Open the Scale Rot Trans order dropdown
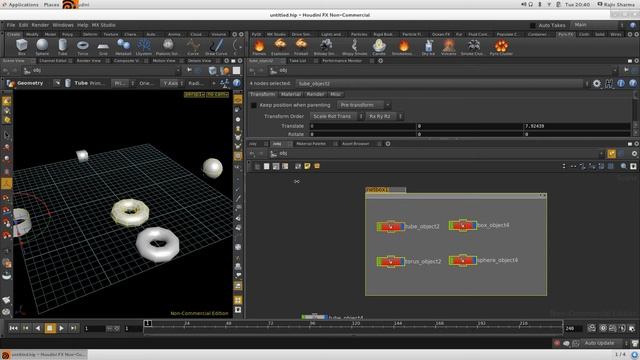The height and width of the screenshot is (360, 640). point(336,116)
